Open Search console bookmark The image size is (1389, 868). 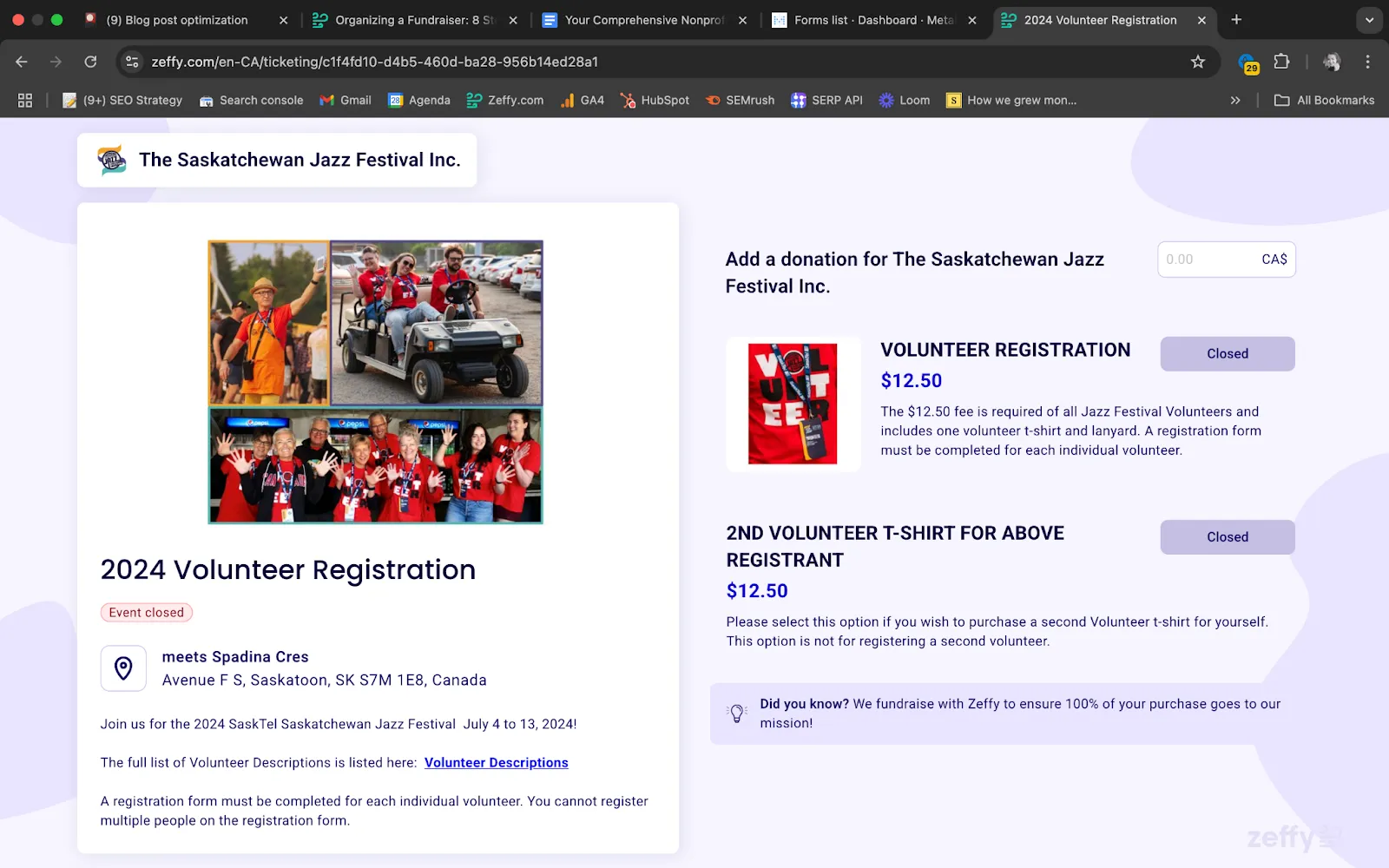251,101
